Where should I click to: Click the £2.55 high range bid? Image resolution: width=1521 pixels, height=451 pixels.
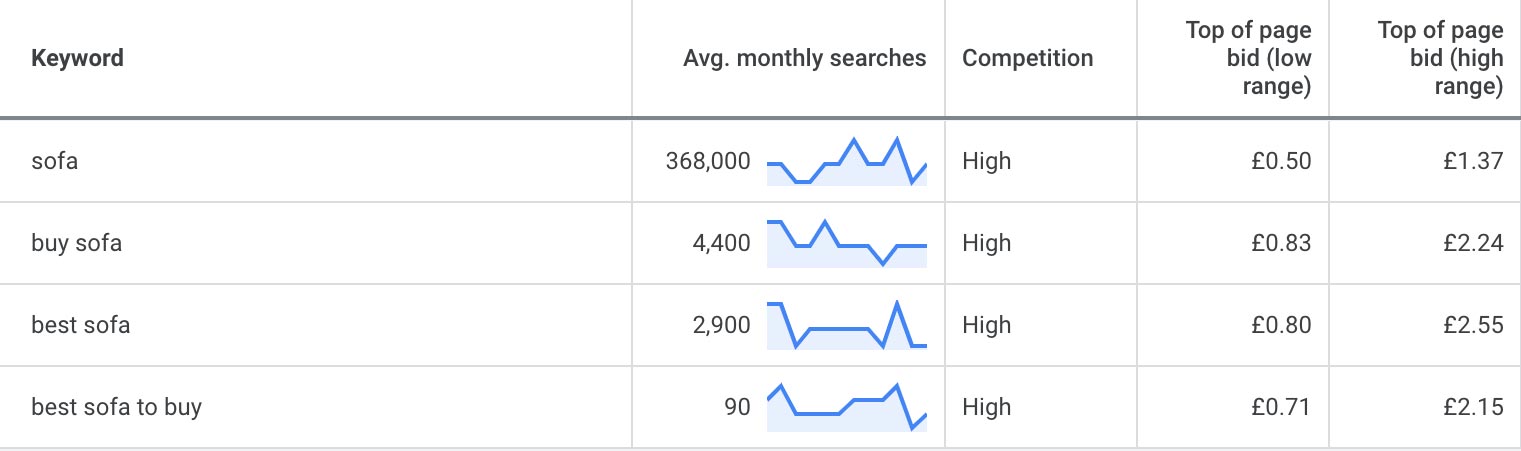pos(1473,325)
